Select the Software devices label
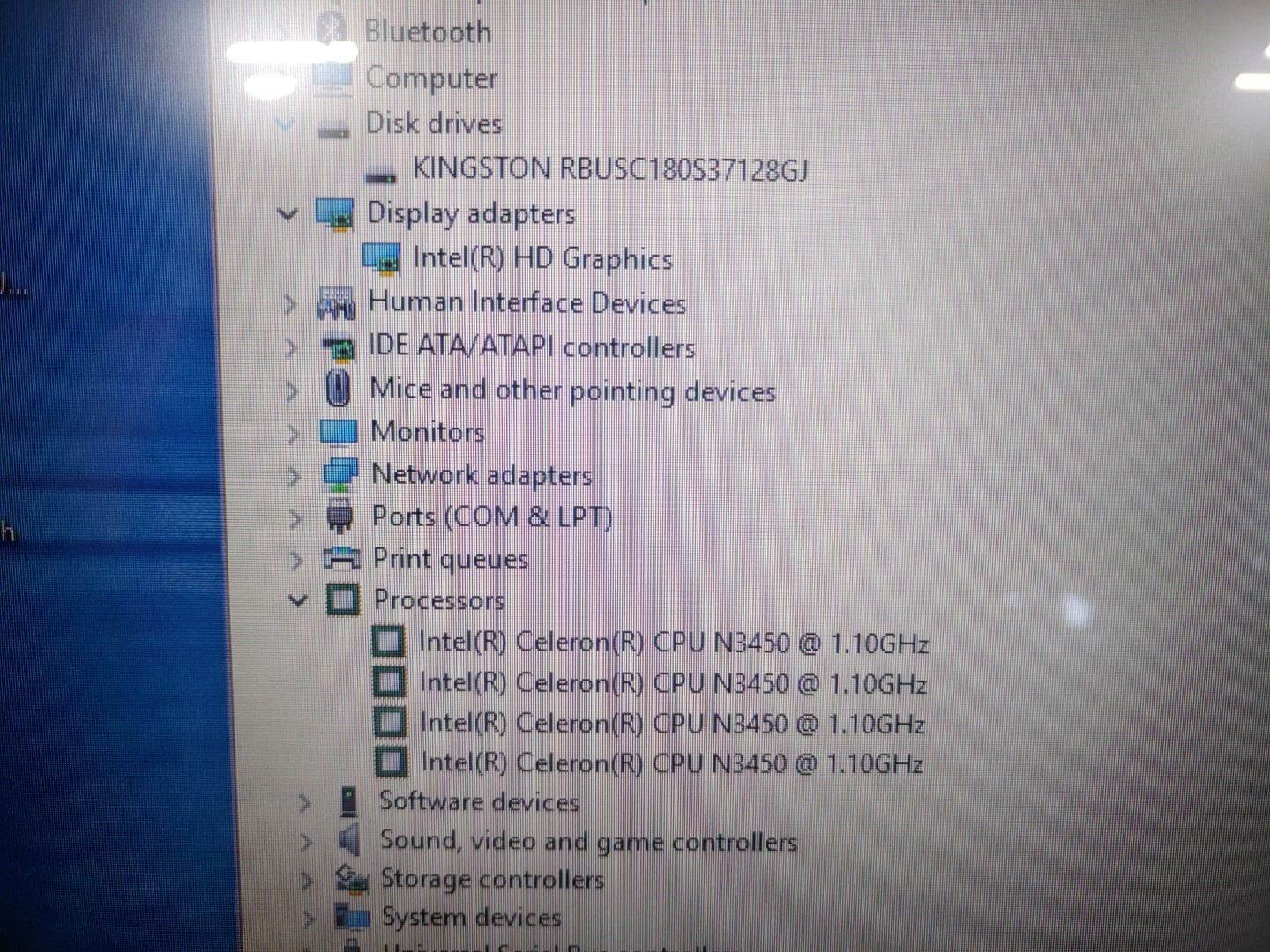 pos(479,801)
